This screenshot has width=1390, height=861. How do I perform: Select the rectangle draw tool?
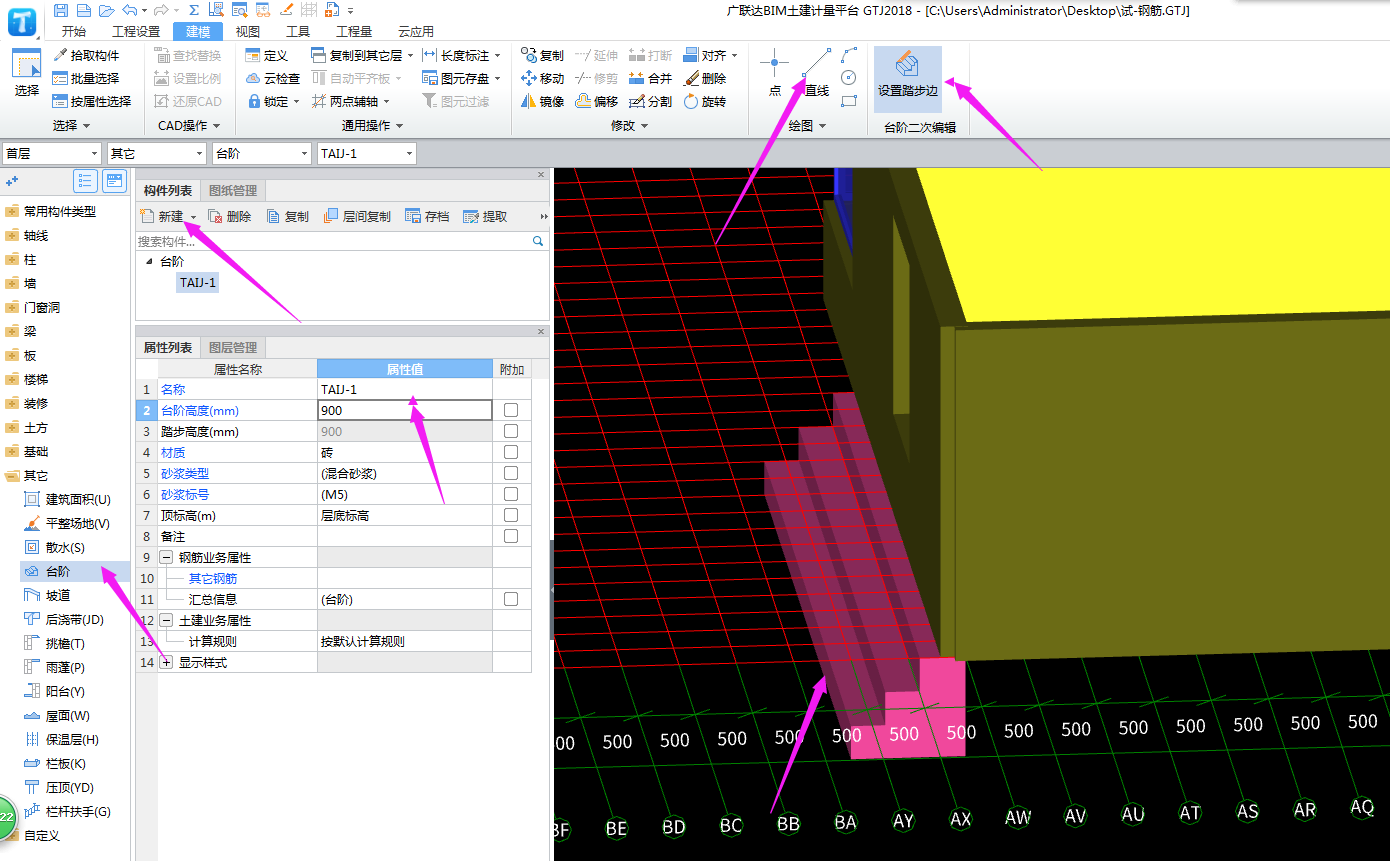[849, 101]
